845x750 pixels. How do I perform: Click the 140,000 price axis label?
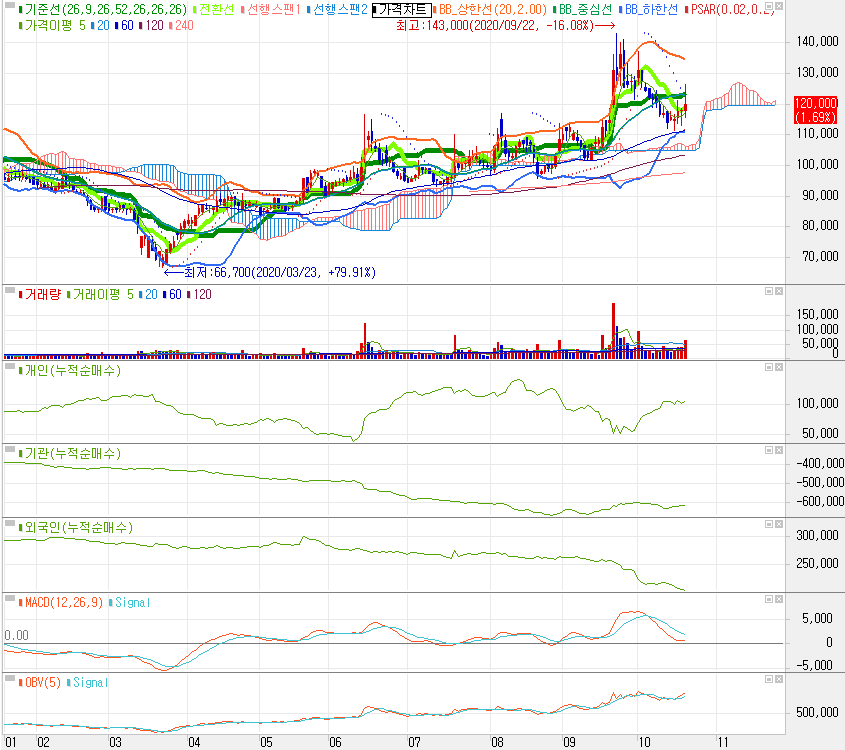818,41
